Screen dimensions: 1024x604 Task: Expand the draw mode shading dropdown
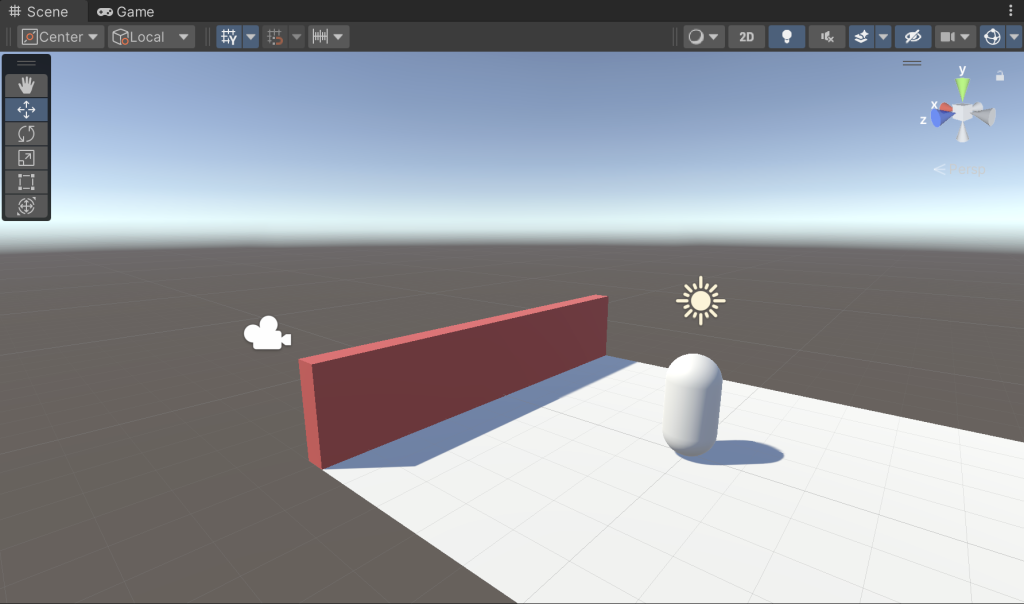[x=704, y=37]
